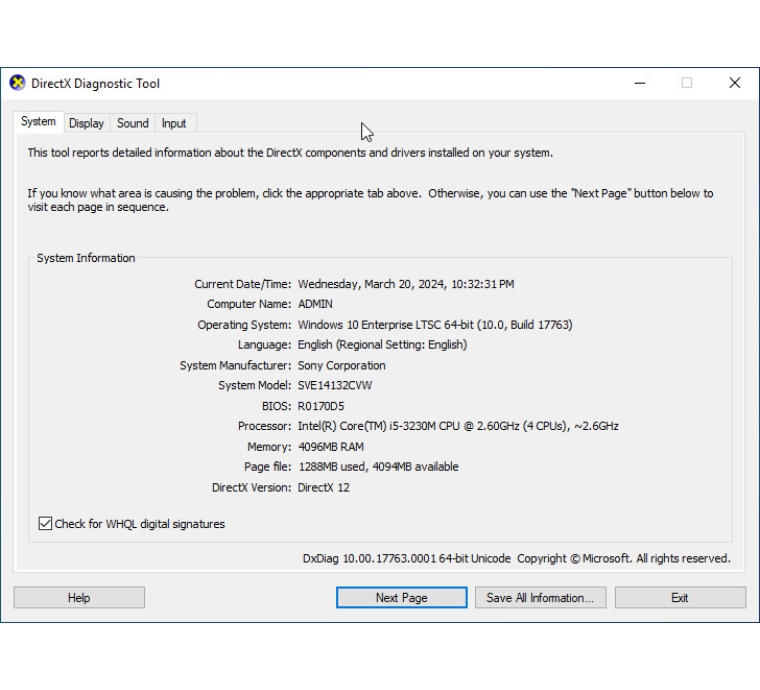760x690 pixels.
Task: Click the Operating System label
Action: [244, 325]
